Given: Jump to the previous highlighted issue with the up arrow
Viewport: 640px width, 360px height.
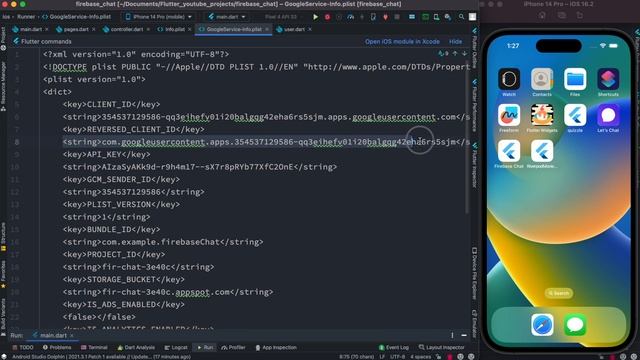Looking at the screenshot, I should tap(455, 53).
